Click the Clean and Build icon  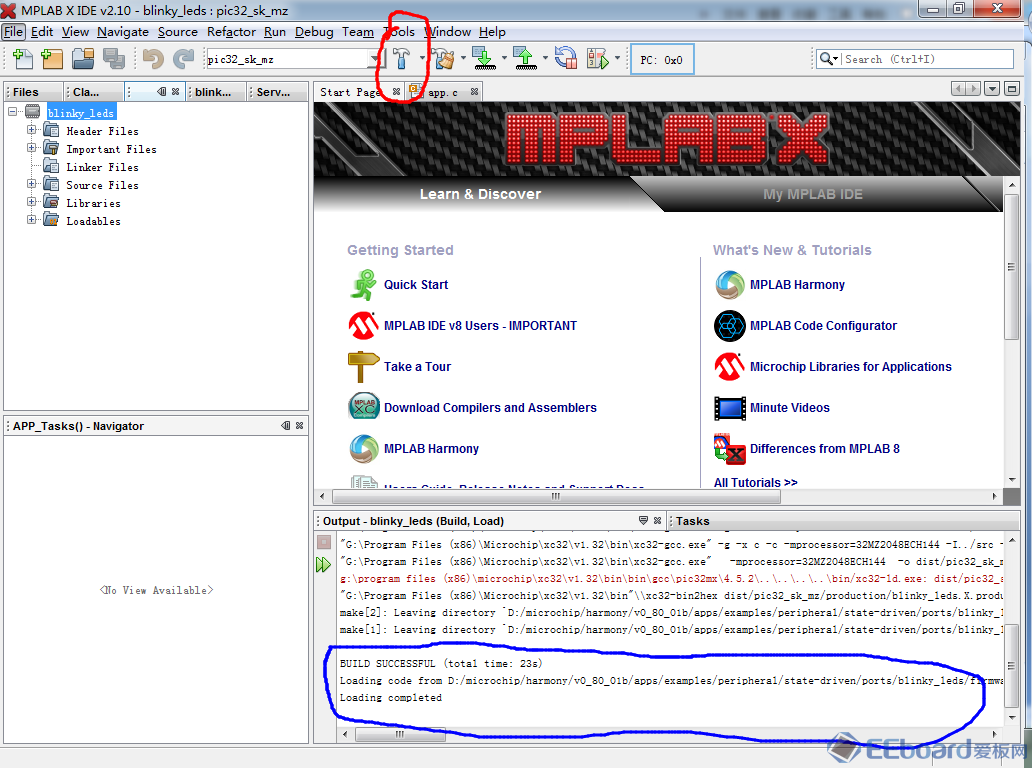444,59
